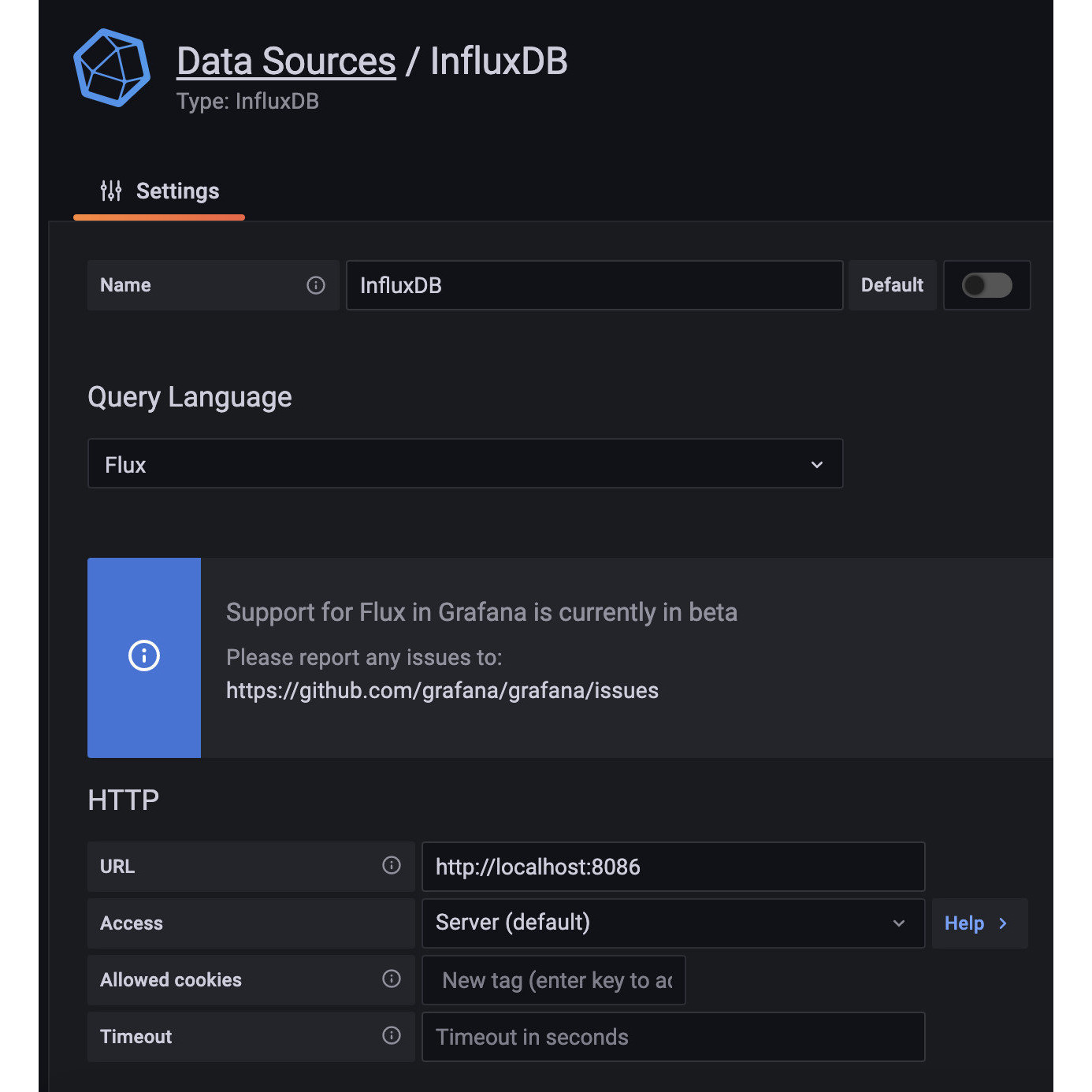1092x1092 pixels.
Task: Click the blue info circle in the beta notice
Action: tap(143, 656)
